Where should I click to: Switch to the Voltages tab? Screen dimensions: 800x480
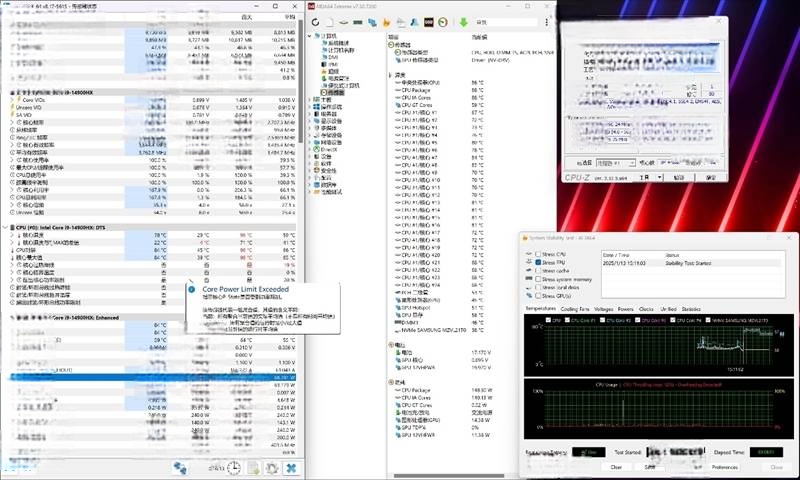click(604, 309)
